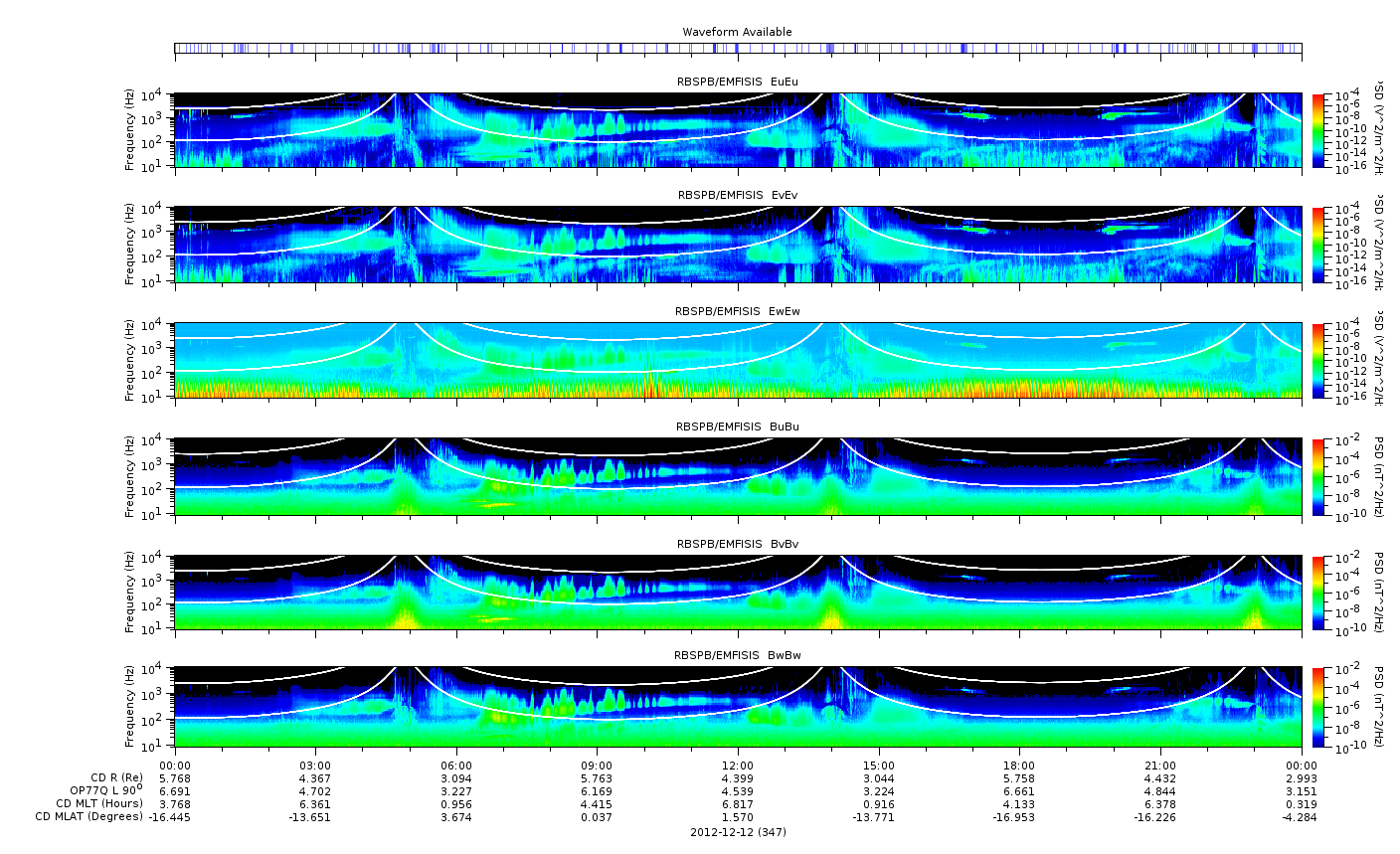Click the 'RBSPB/EMFISIS BvBv' panel title
This screenshot has height=854, width=1400.
(738, 544)
